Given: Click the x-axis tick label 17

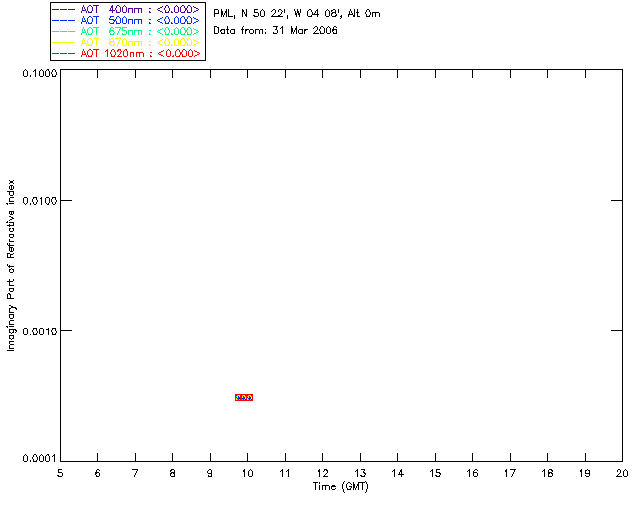Looking at the screenshot, I should tap(510, 473).
